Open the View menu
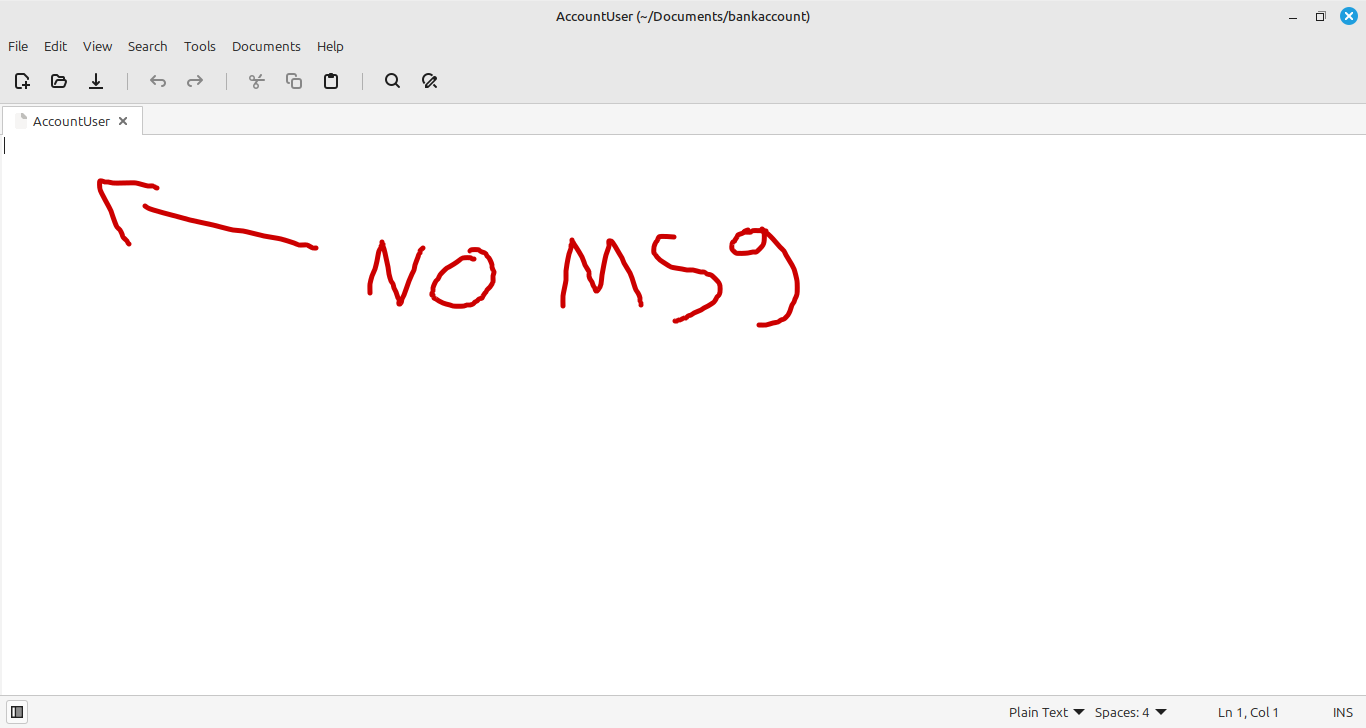The width and height of the screenshot is (1366, 728). (x=97, y=46)
